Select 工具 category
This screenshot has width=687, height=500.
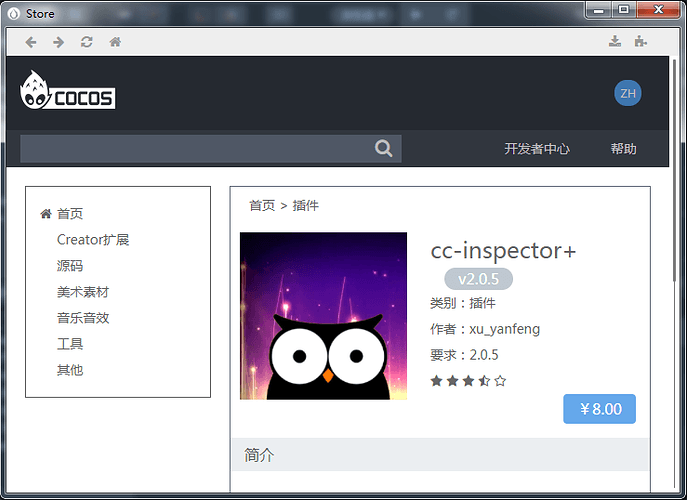point(70,344)
